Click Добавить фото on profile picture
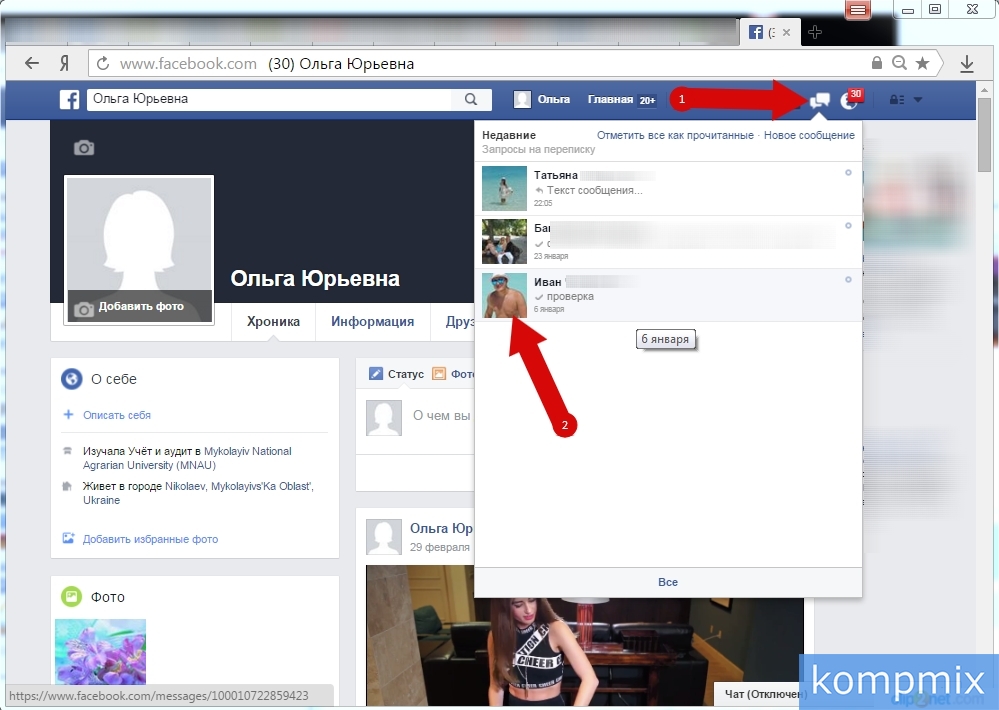The width and height of the screenshot is (999, 710). click(x=140, y=307)
